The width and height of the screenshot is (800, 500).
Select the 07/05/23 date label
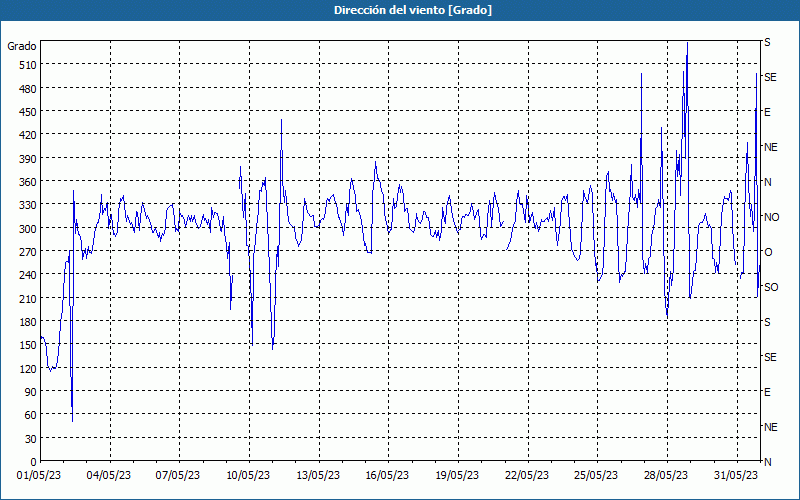click(x=178, y=476)
